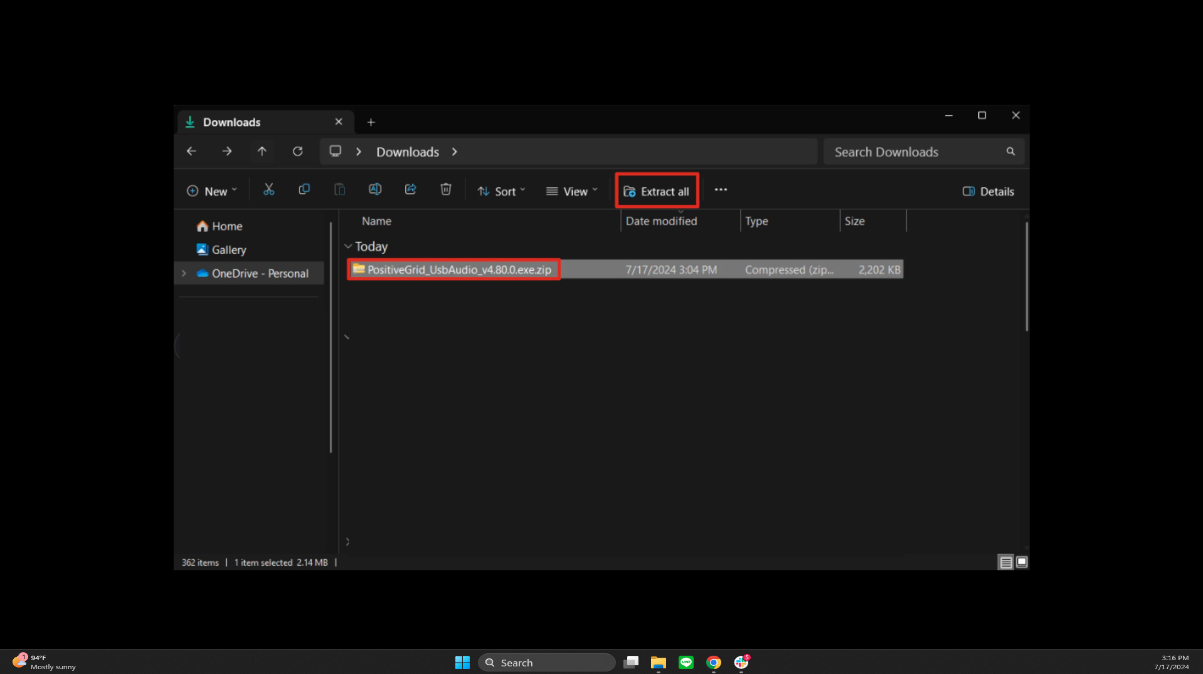The height and width of the screenshot is (674, 1203).
Task: Switch to details list view icon in status bar
Action: point(1006,563)
